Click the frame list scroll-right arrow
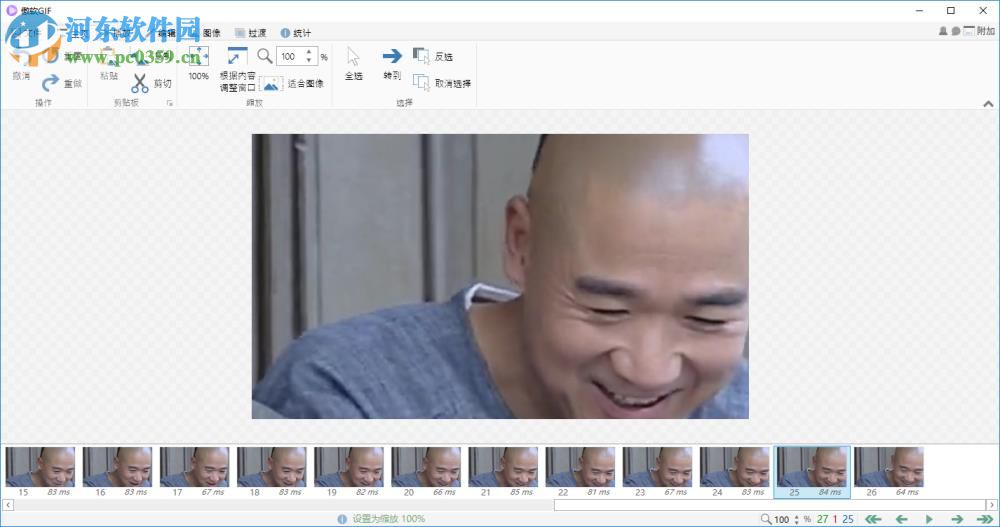 [x=992, y=505]
